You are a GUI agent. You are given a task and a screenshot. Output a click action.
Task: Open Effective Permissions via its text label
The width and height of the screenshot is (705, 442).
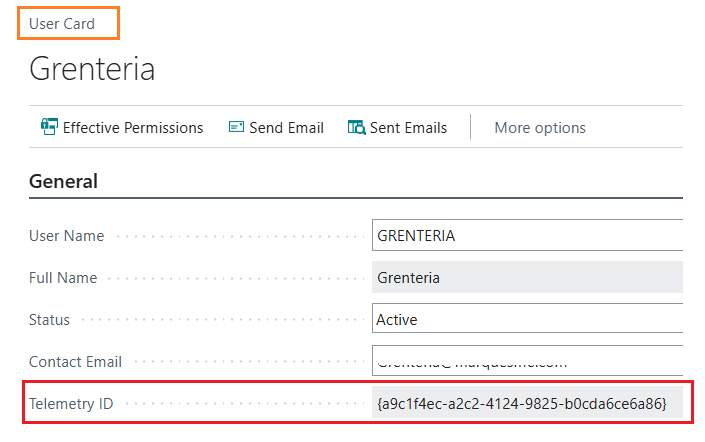coord(133,127)
